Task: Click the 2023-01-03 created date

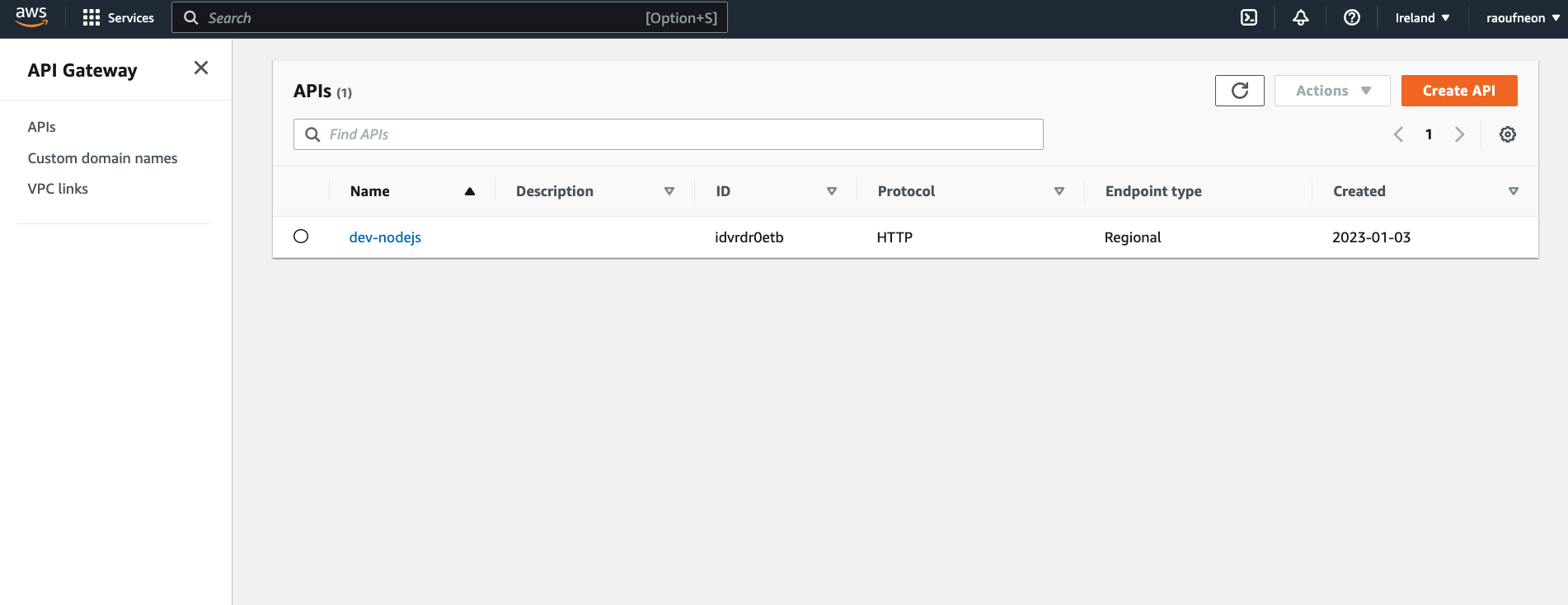Action: (1372, 237)
